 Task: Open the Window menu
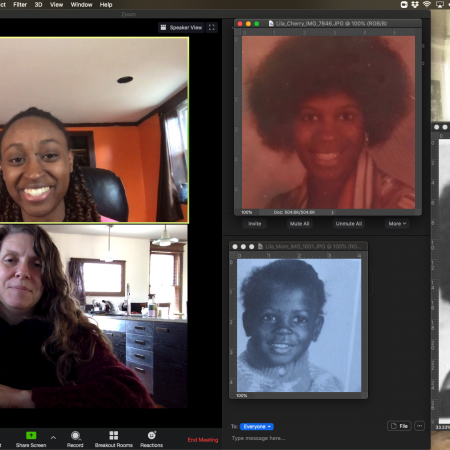click(x=81, y=5)
